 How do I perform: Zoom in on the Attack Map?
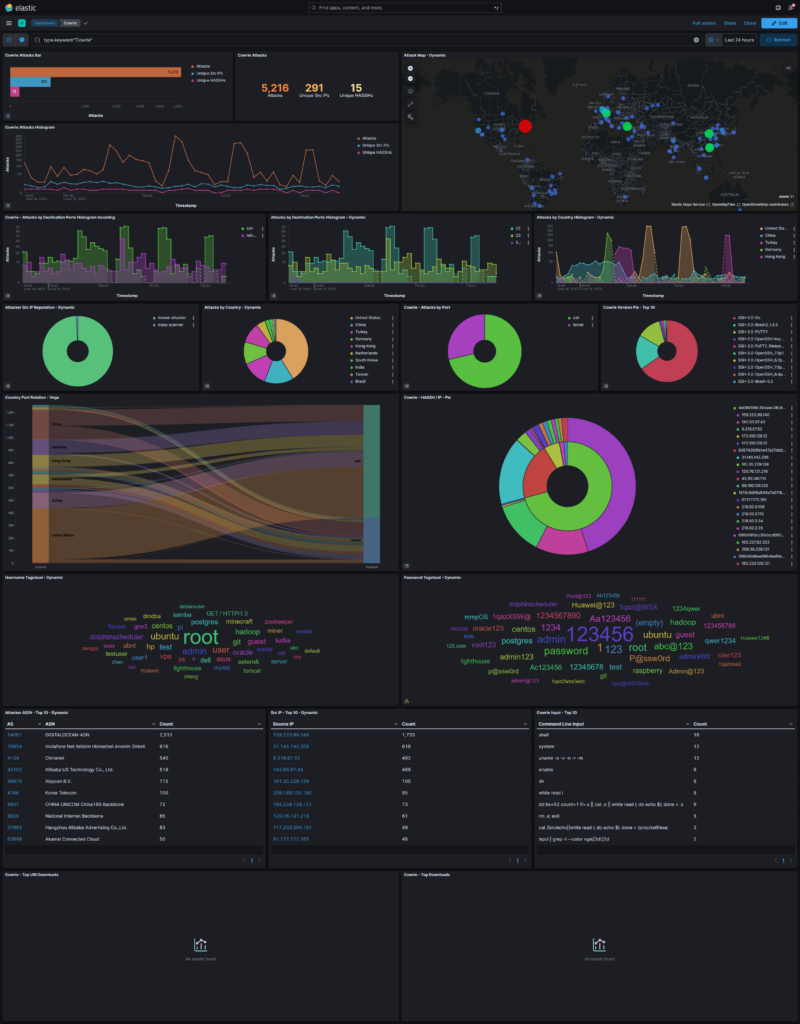[x=410, y=68]
